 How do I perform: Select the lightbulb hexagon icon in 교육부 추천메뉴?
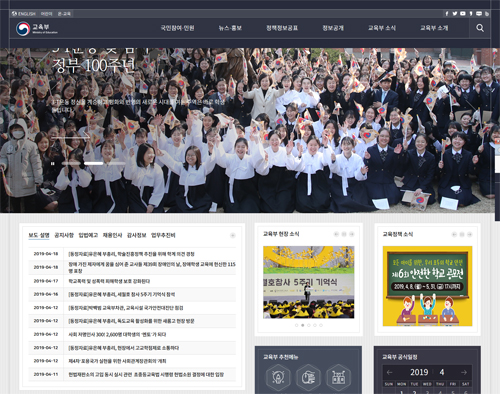click(278, 377)
